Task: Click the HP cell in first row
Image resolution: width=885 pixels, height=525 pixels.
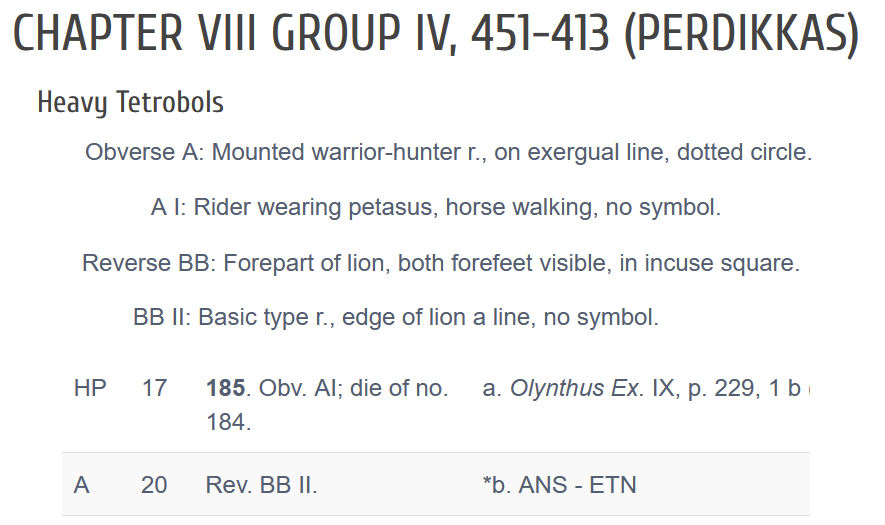Action: [x=90, y=388]
